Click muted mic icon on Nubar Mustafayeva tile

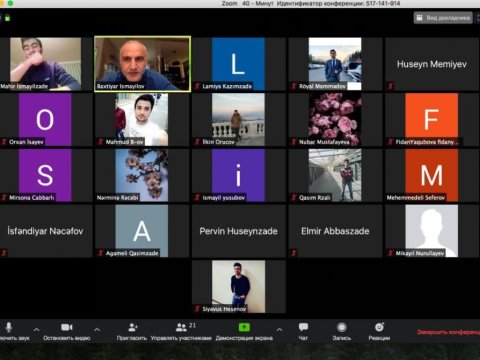click(294, 142)
